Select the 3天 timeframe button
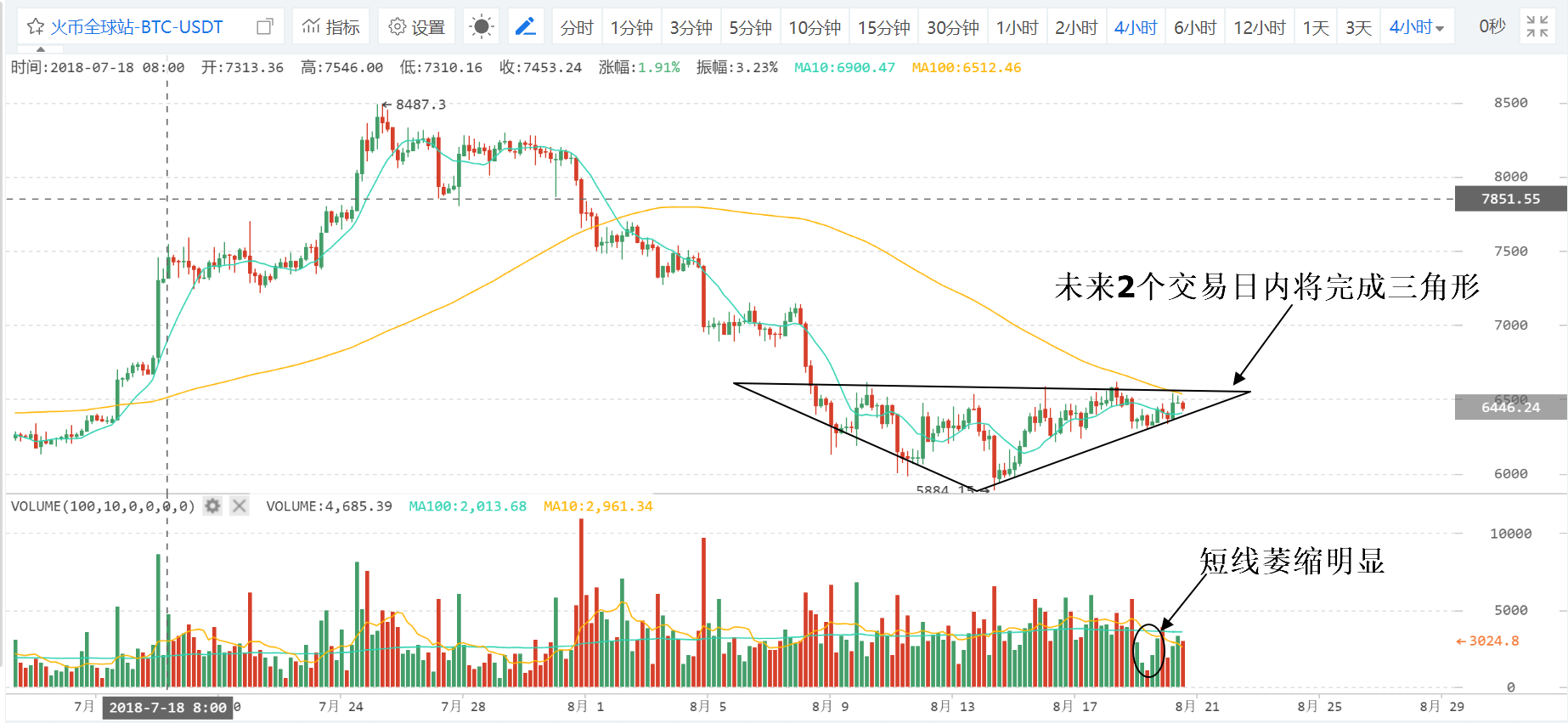This screenshot has height=723, width=1568. pyautogui.click(x=1358, y=27)
